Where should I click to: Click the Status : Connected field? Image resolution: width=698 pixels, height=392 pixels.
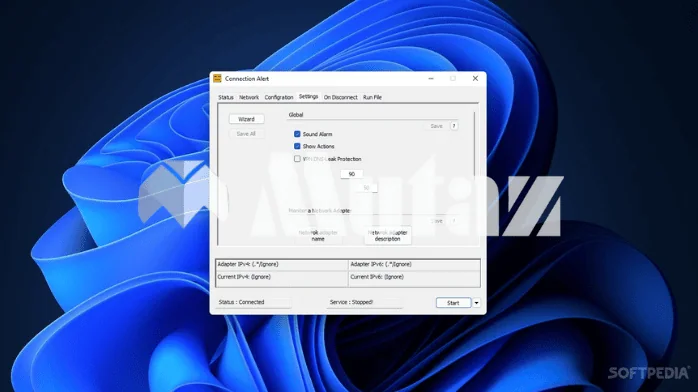(253, 303)
